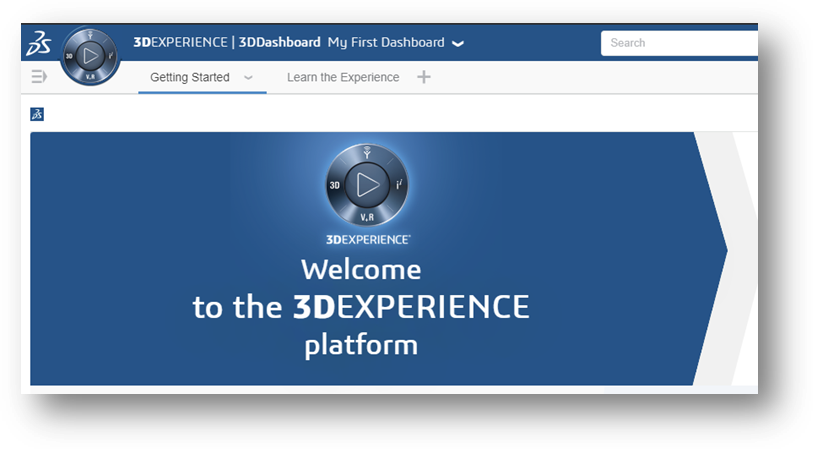This screenshot has width=813, height=449.
Task: Click into the Search field
Action: tap(679, 43)
